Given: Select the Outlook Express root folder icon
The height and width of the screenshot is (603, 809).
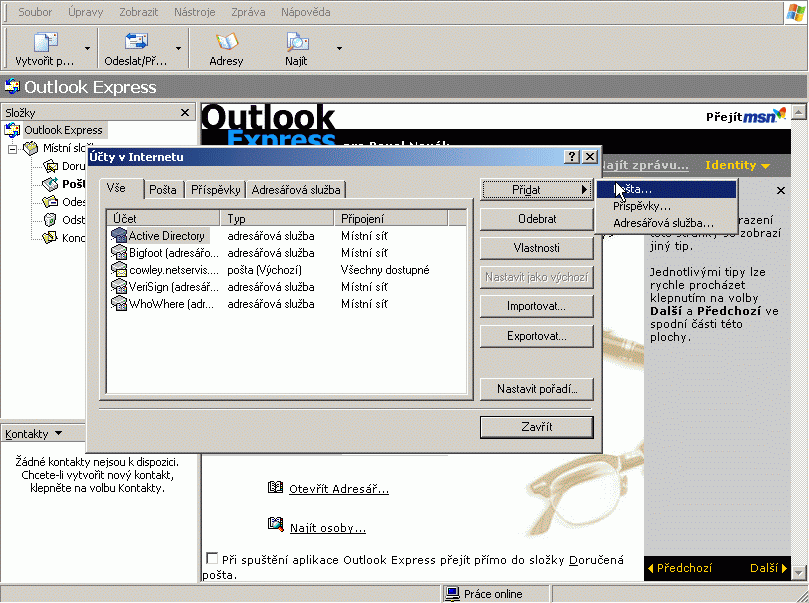Looking at the screenshot, I should (x=12, y=130).
